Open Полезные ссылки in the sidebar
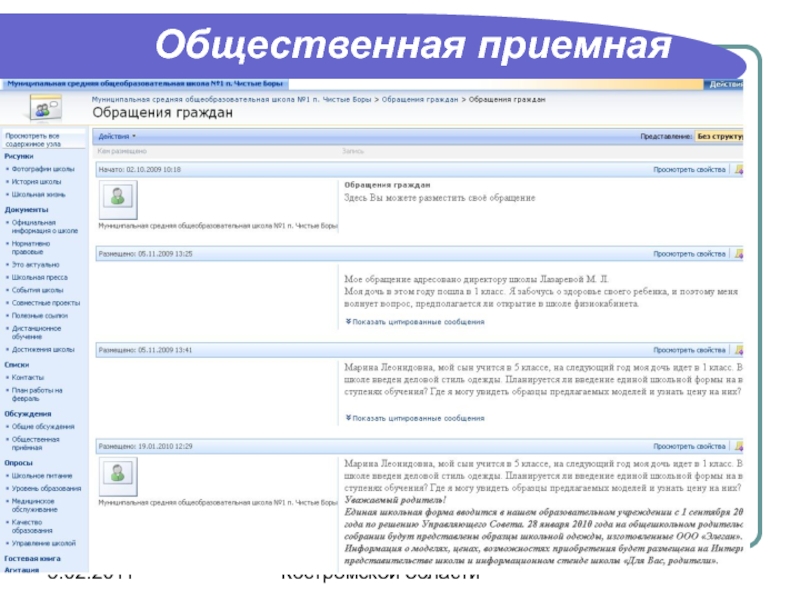 (x=39, y=316)
